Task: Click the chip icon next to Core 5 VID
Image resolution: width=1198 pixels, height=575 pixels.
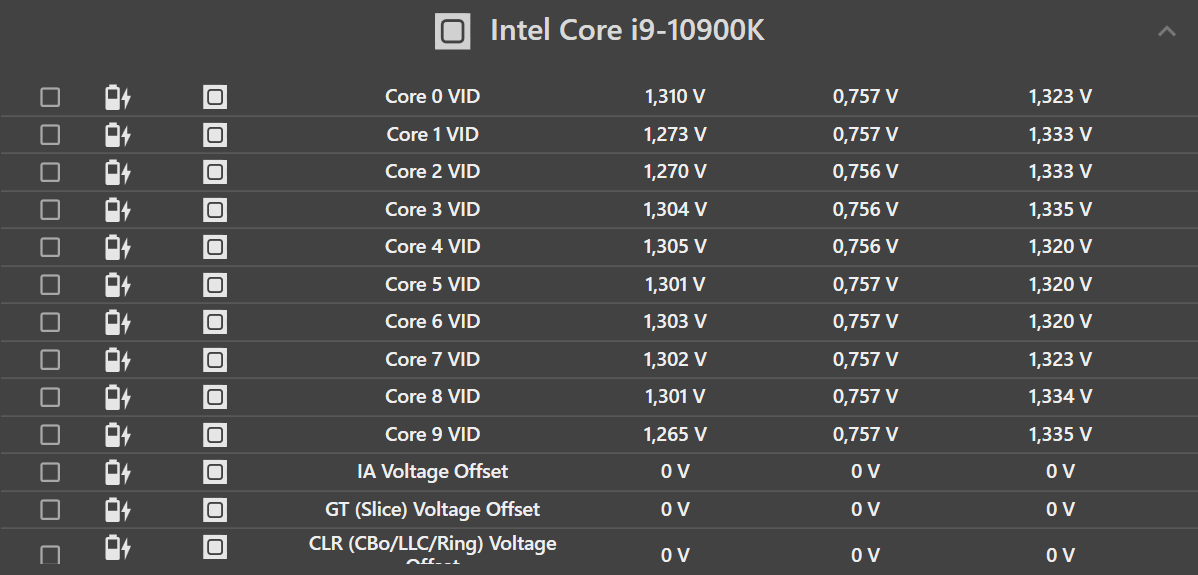Action: tap(215, 284)
